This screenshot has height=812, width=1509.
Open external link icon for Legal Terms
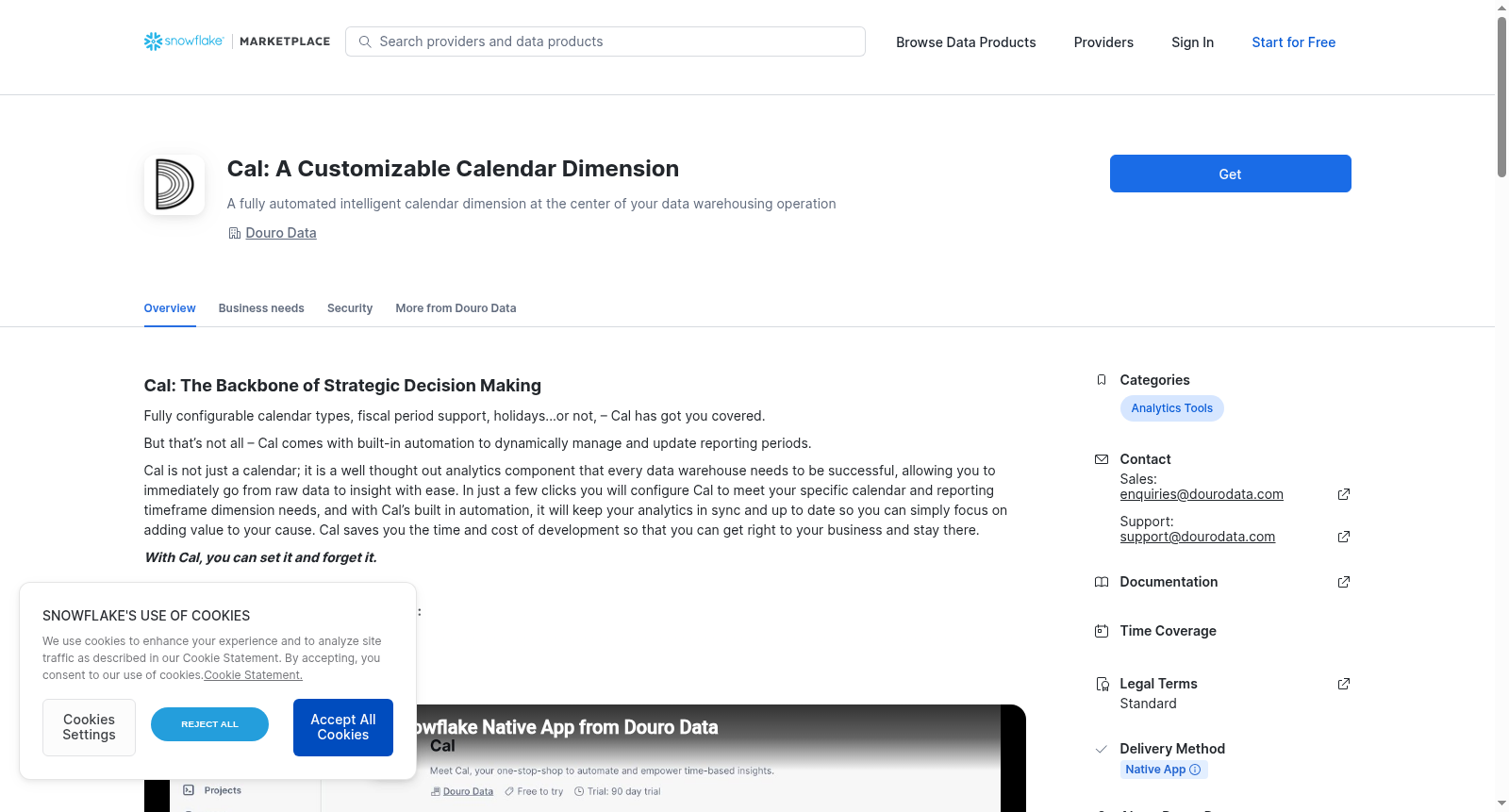(x=1344, y=684)
